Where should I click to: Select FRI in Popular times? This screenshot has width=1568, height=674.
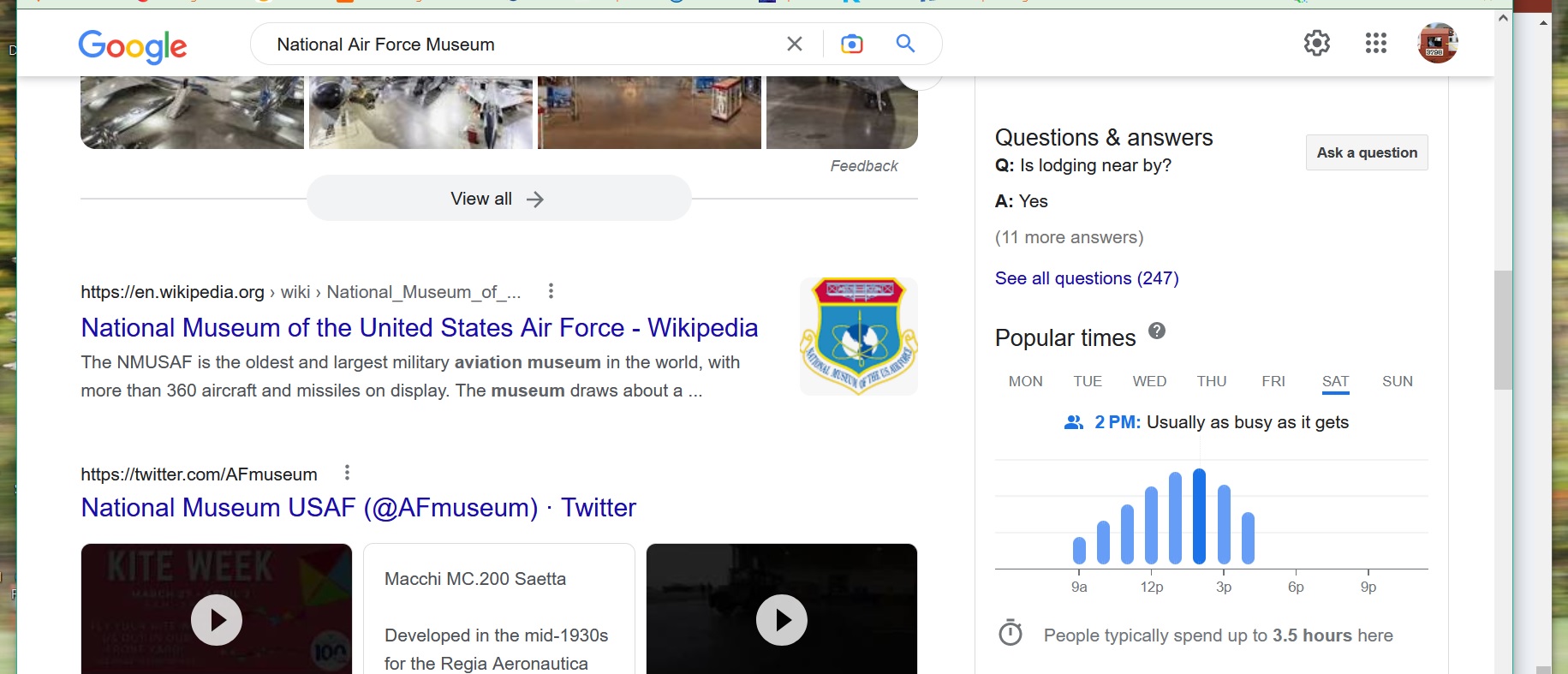coord(1273,381)
